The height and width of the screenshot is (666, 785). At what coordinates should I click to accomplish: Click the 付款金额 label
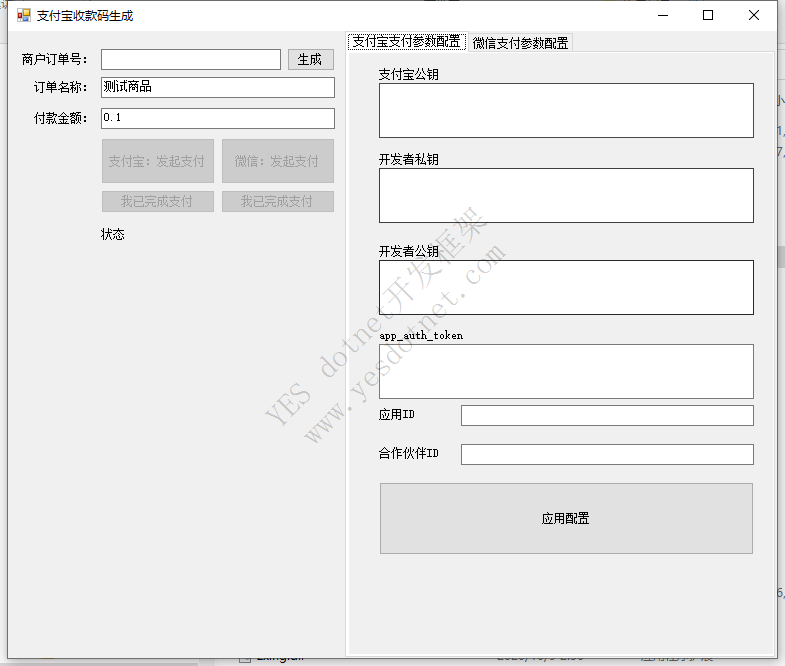[61, 118]
